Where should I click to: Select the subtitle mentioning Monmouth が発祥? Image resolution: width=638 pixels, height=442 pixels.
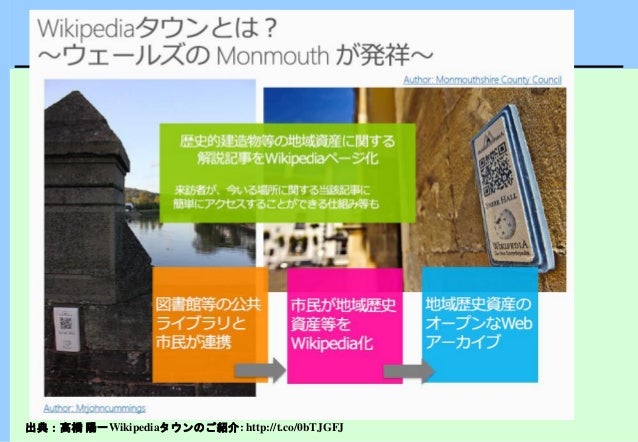[x=235, y=55]
